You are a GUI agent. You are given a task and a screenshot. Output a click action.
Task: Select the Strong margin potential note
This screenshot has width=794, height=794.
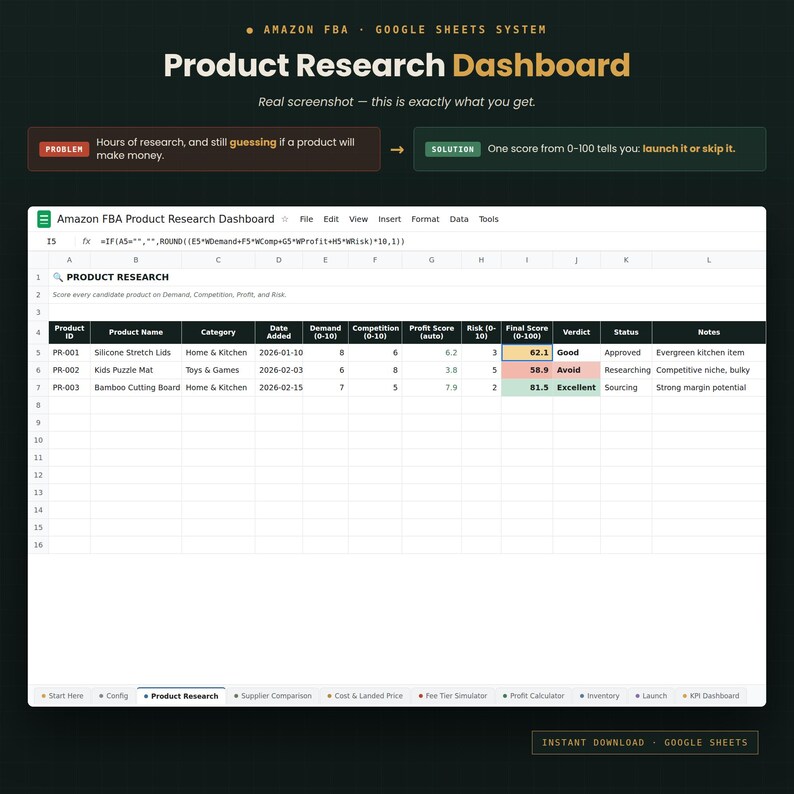tap(709, 387)
